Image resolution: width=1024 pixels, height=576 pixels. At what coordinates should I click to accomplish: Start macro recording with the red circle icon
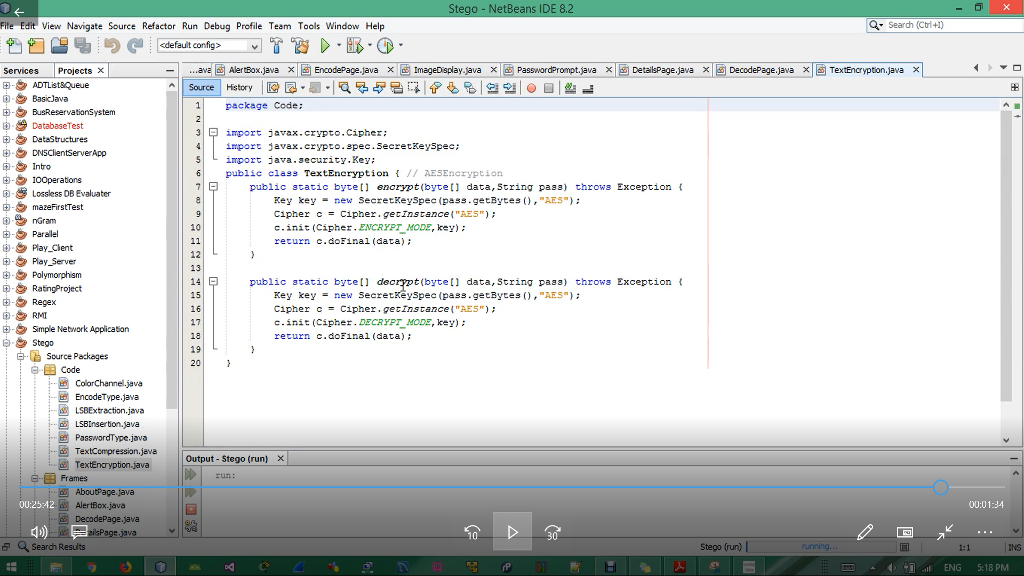point(530,88)
